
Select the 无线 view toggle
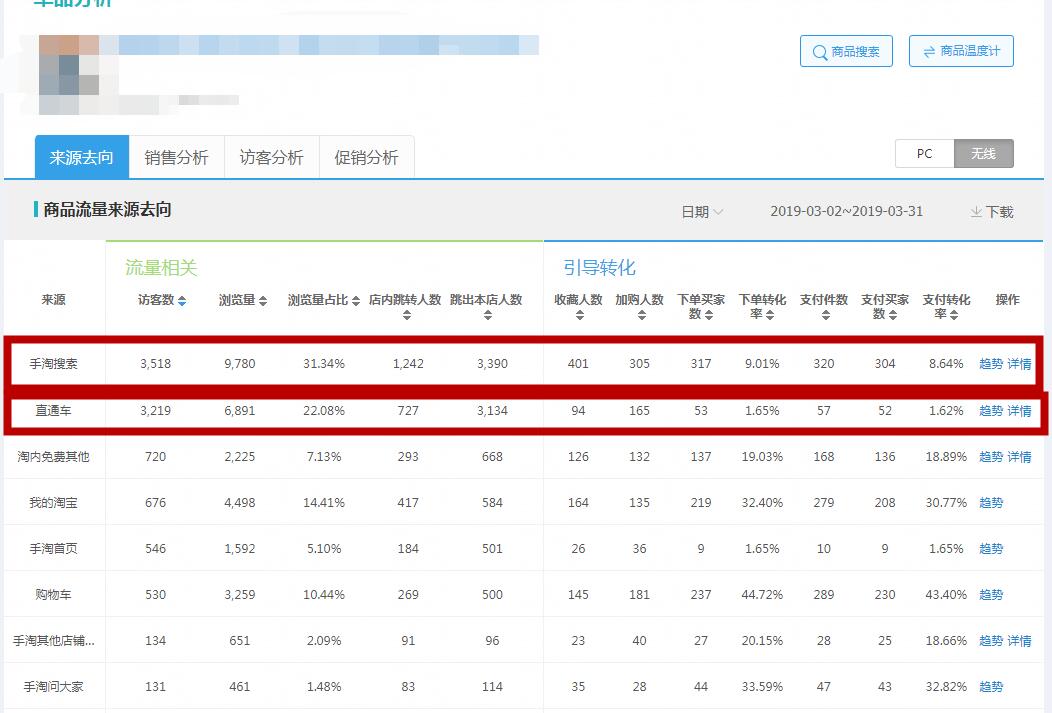coord(984,154)
